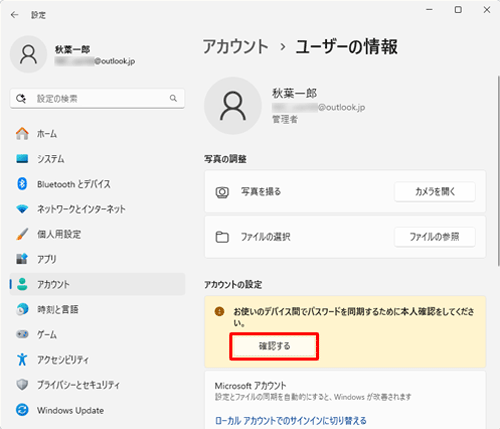Image resolution: width=500 pixels, height=429 pixels.
Task: Click the プライバシーとセキュリティ shield icon
Action: [x=22, y=385]
